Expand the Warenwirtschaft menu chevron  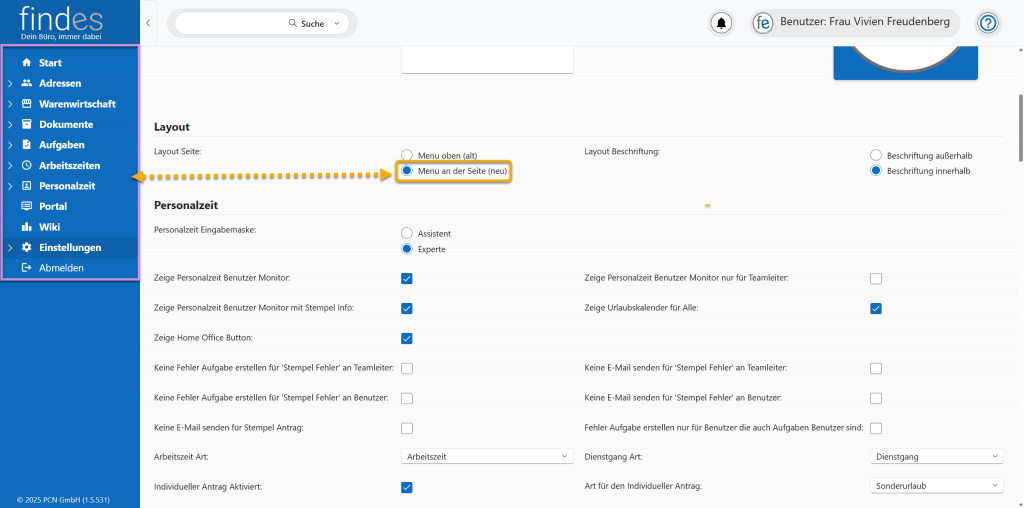coord(10,104)
